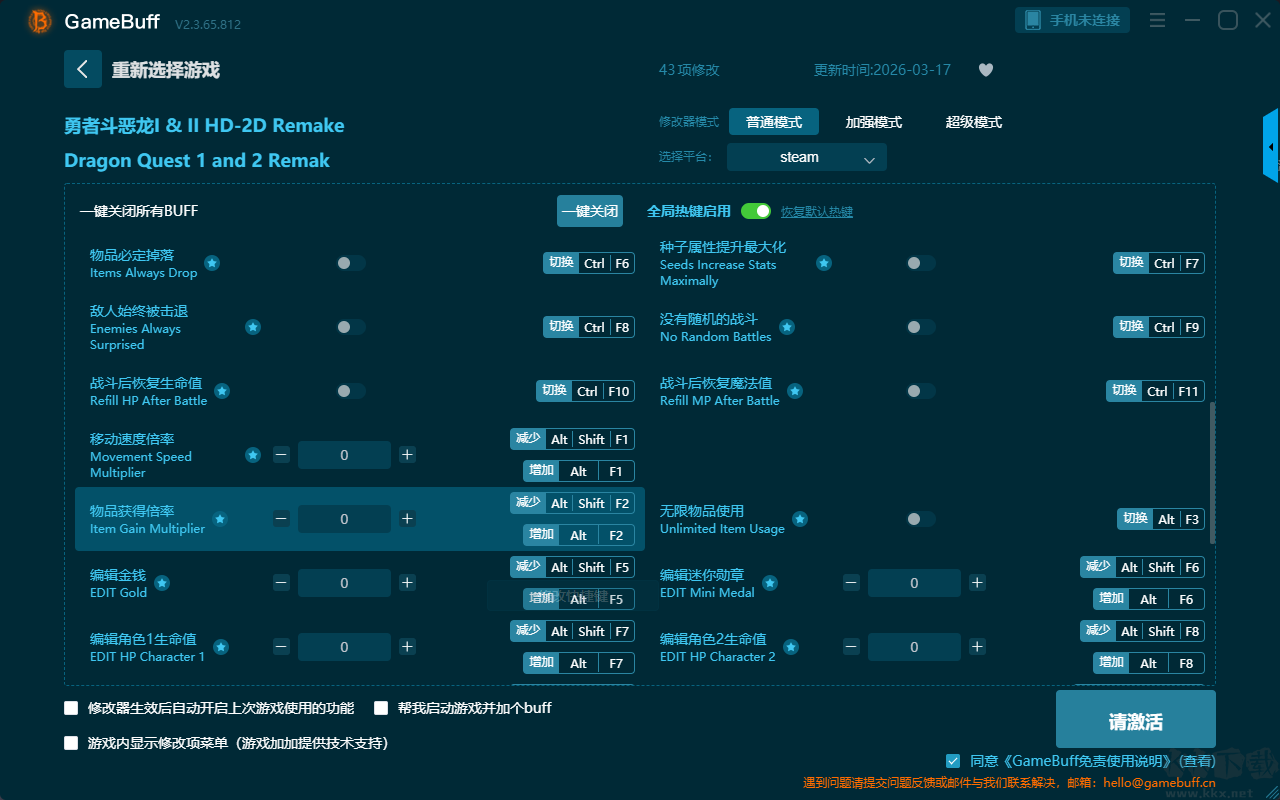Increase EDIT HP Character 1 value
The width and height of the screenshot is (1280, 800).
[x=407, y=647]
